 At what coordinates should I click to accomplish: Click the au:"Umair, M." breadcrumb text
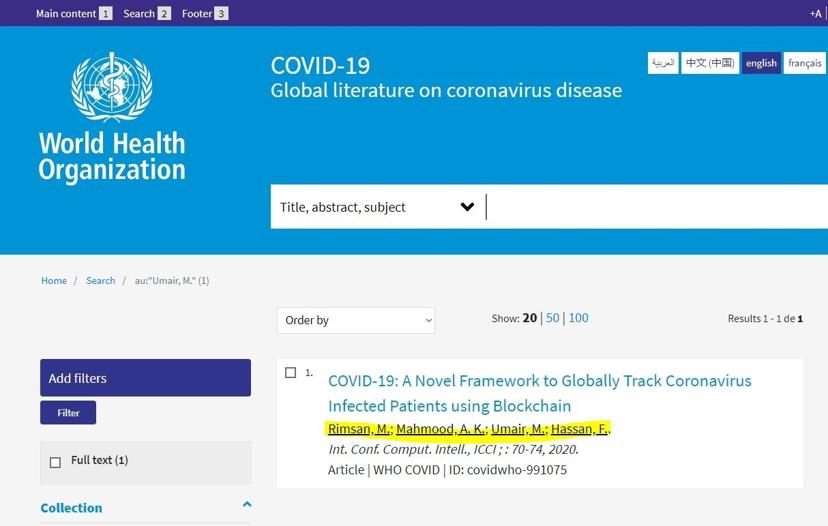pos(172,280)
